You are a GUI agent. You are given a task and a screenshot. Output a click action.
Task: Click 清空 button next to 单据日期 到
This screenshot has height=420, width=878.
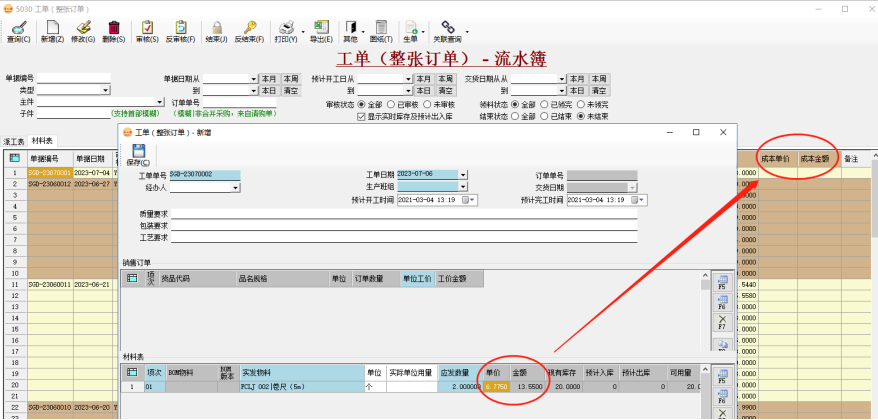point(290,91)
